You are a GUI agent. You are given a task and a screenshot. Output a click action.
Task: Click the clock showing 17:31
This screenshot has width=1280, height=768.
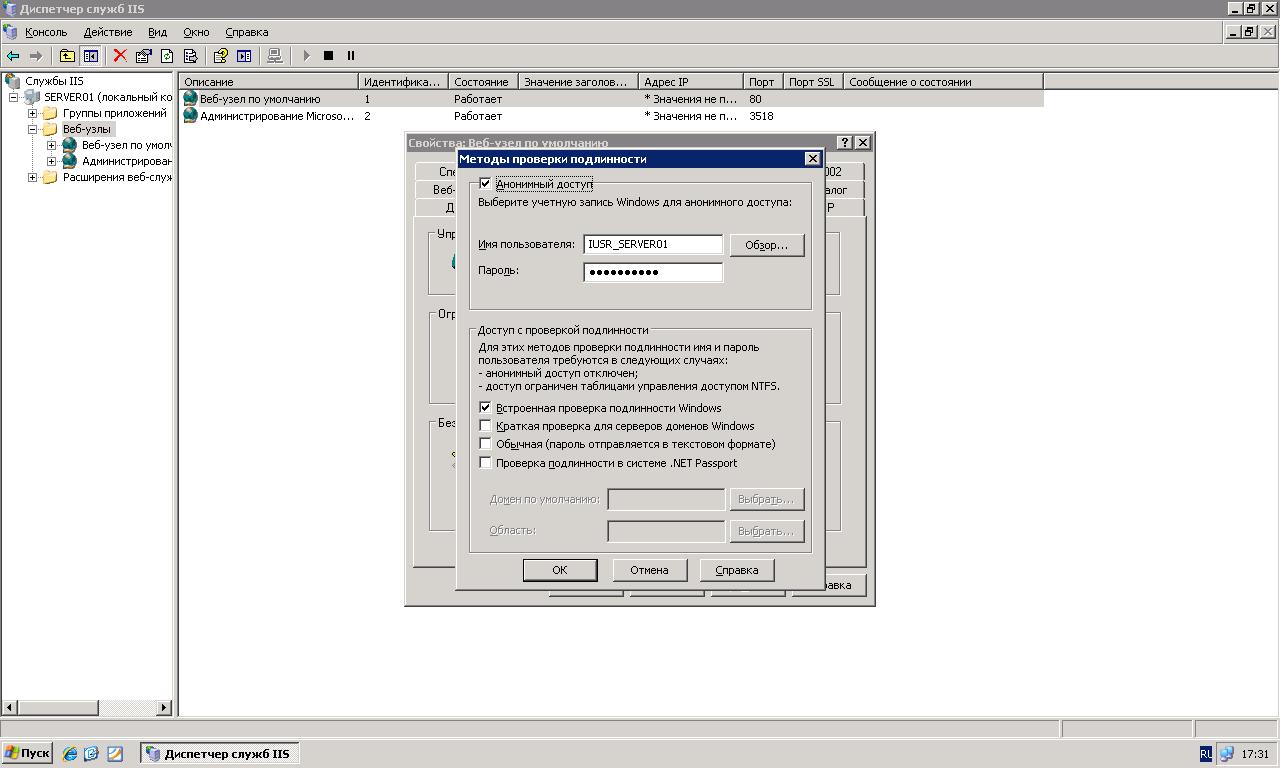[1255, 754]
